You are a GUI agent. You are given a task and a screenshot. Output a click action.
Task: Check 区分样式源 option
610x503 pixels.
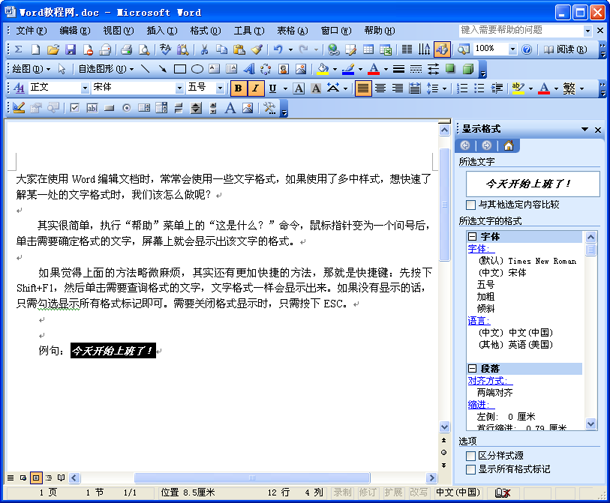(x=471, y=456)
